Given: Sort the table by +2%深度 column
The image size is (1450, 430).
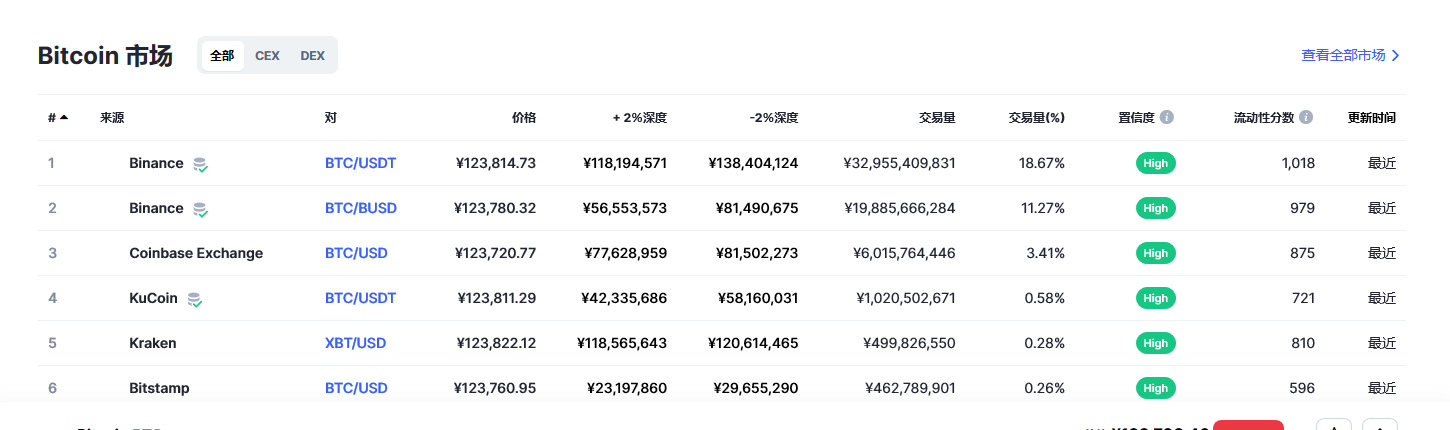Looking at the screenshot, I should pyautogui.click(x=640, y=118).
